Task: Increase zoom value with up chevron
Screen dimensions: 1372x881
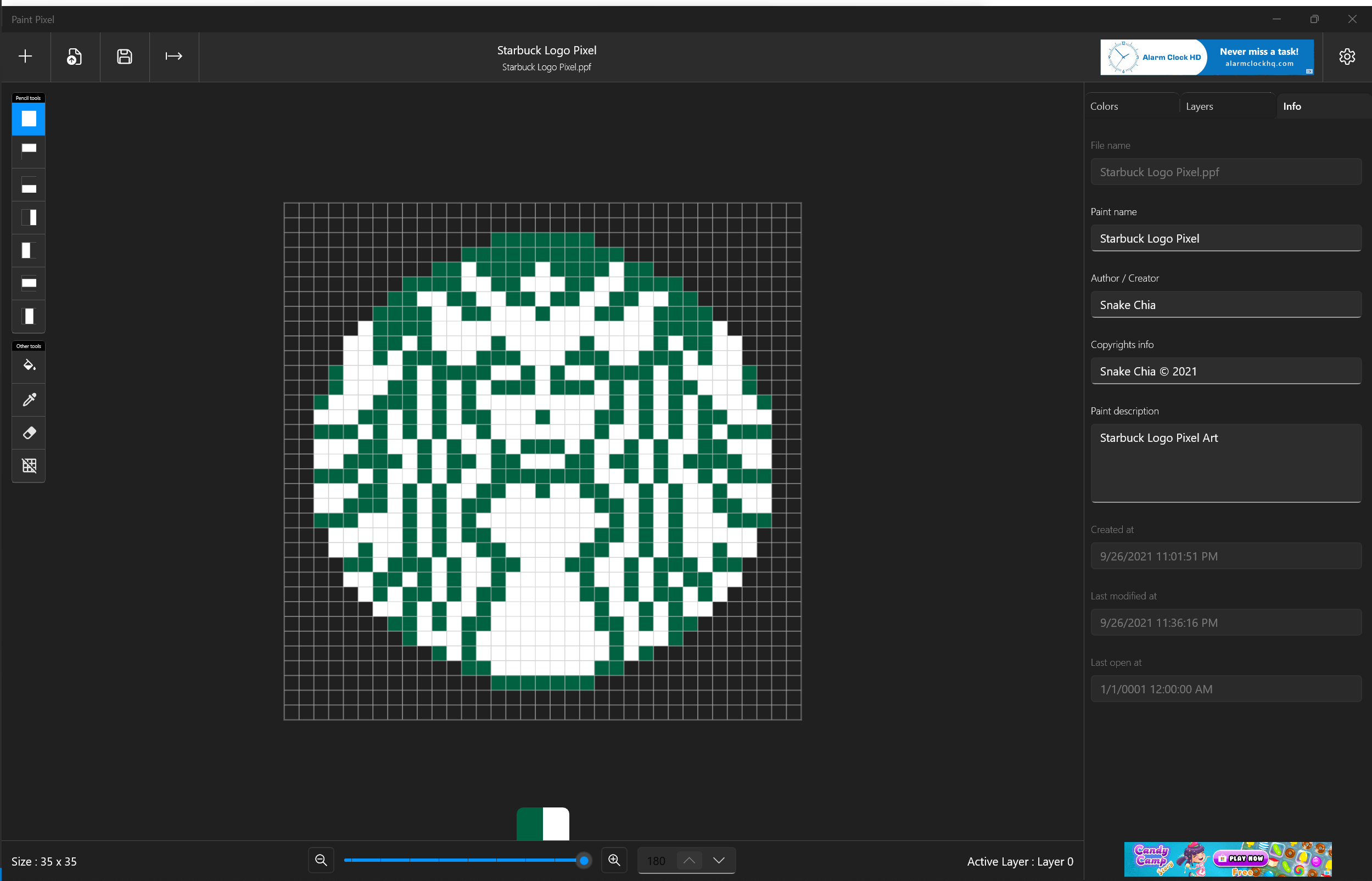Action: tap(689, 860)
